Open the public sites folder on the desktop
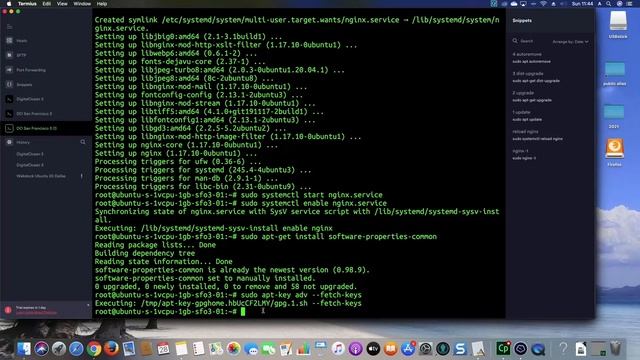This screenshot has width=640, height=360. pyautogui.click(x=615, y=70)
